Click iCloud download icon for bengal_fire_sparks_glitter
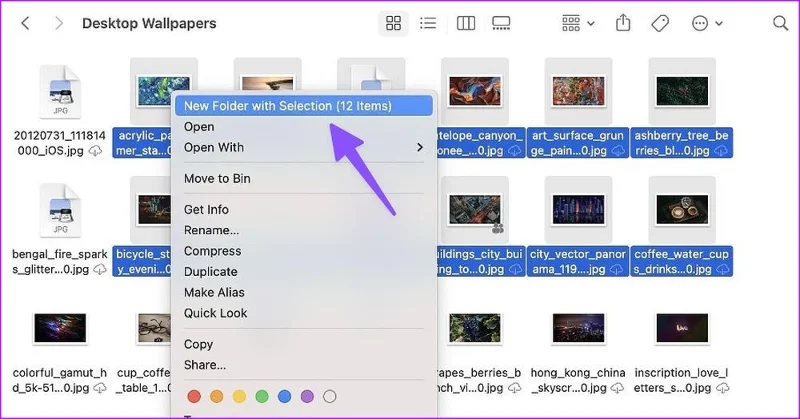800x419 pixels. (100, 269)
